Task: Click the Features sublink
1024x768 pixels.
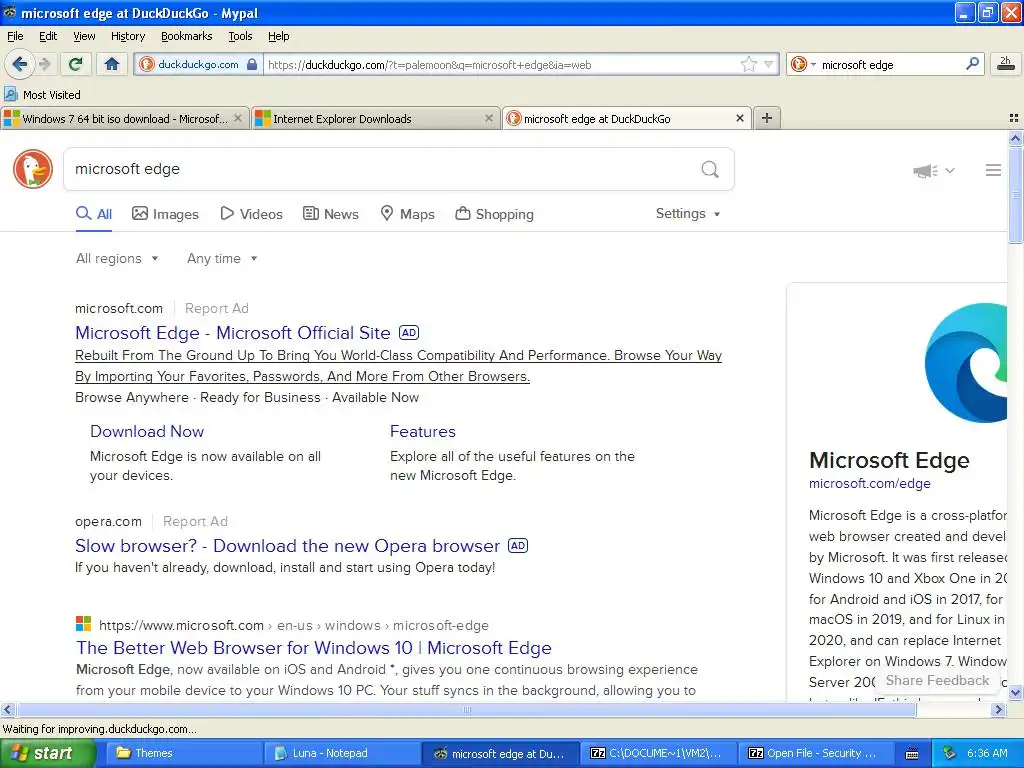Action: pos(423,432)
